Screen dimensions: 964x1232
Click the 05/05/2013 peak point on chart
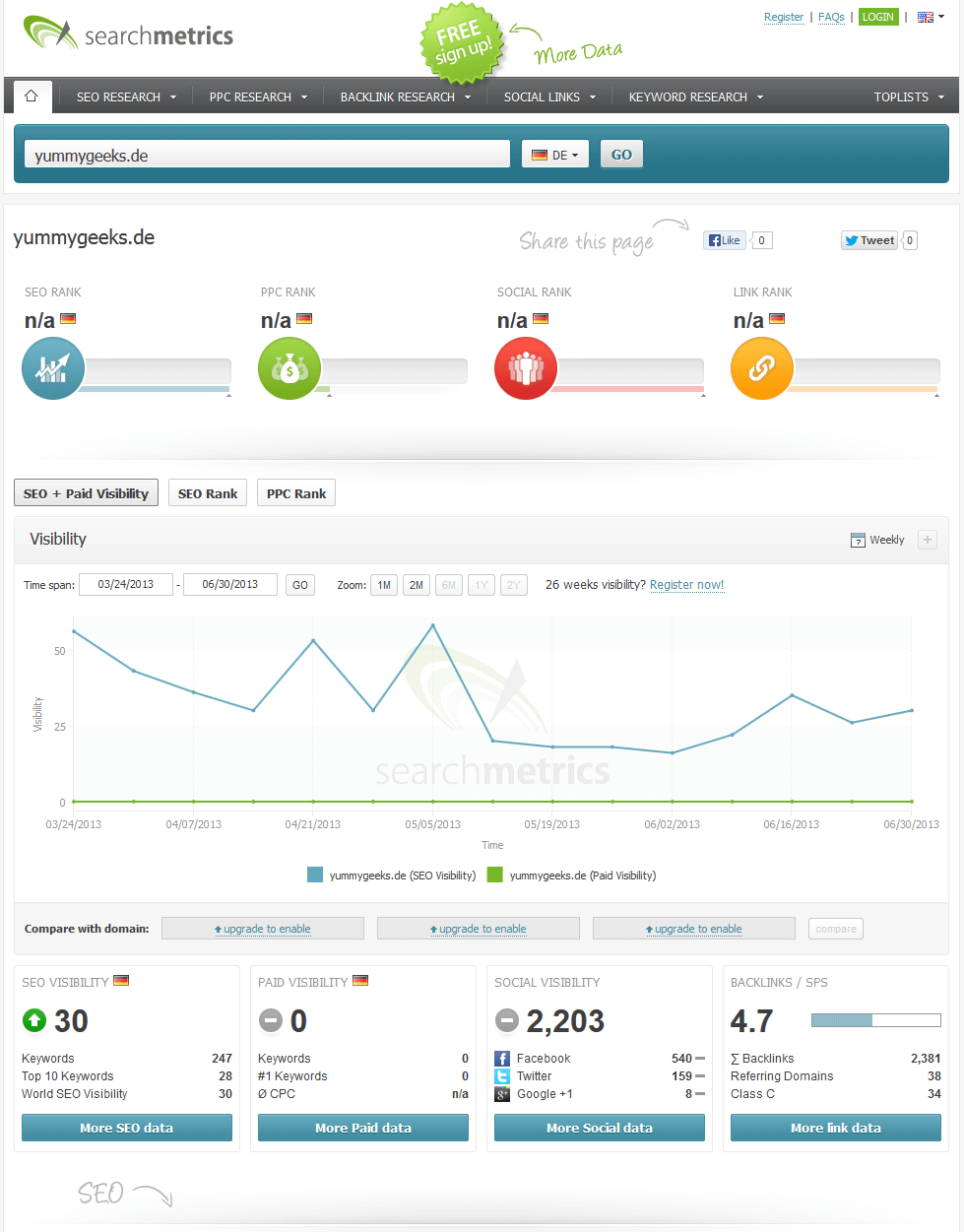(x=433, y=625)
